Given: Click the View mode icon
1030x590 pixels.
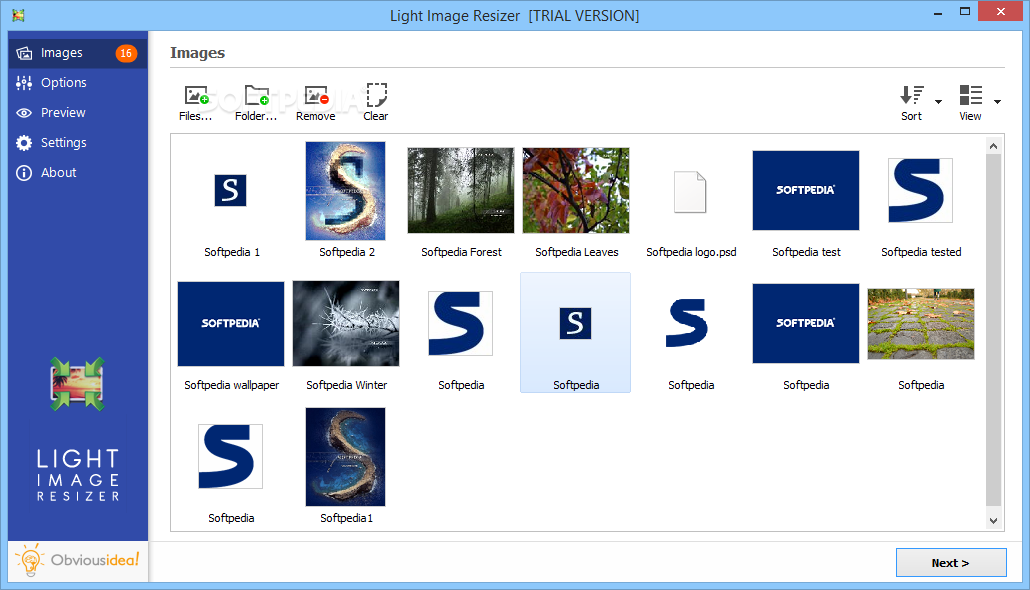Looking at the screenshot, I should click(x=970, y=95).
